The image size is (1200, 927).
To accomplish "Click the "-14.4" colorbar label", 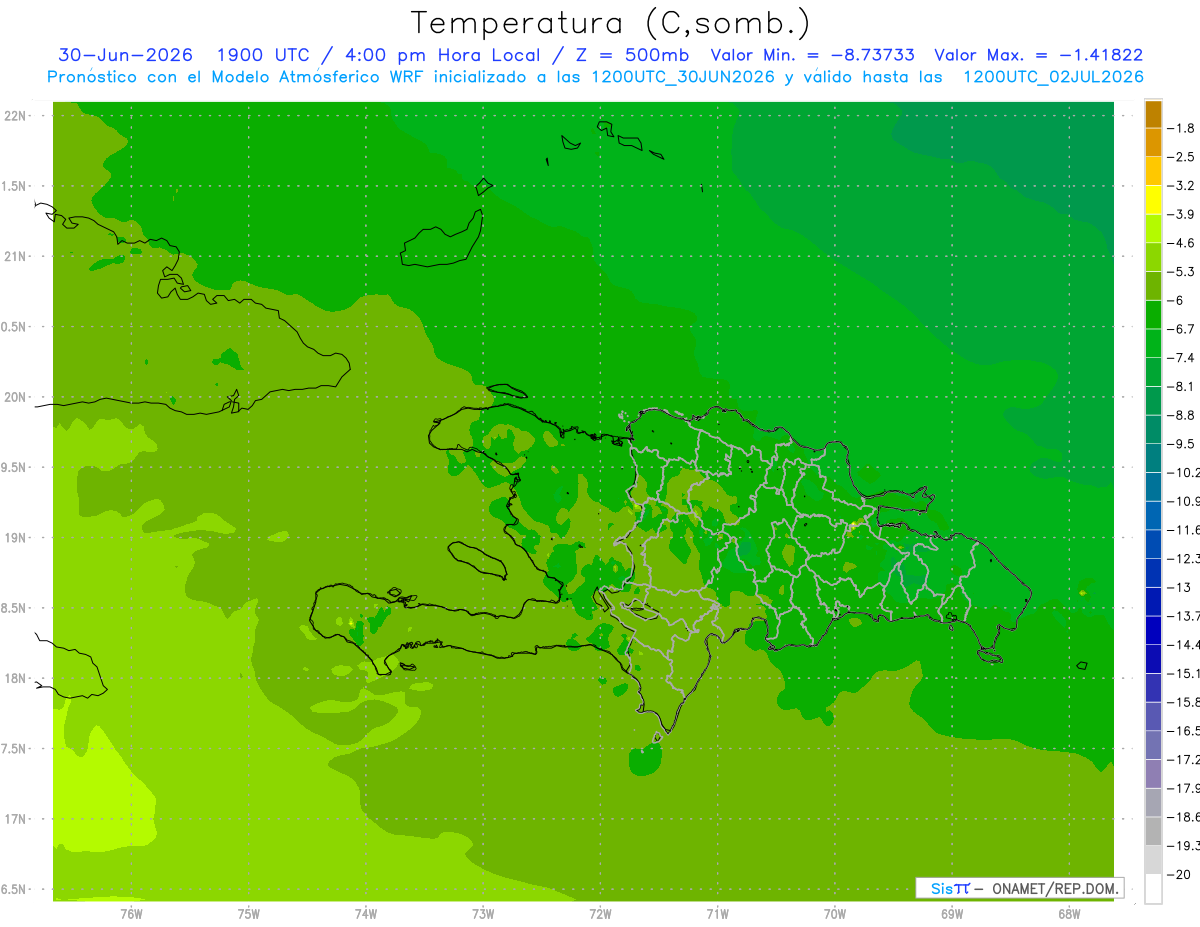I will point(1185,644).
